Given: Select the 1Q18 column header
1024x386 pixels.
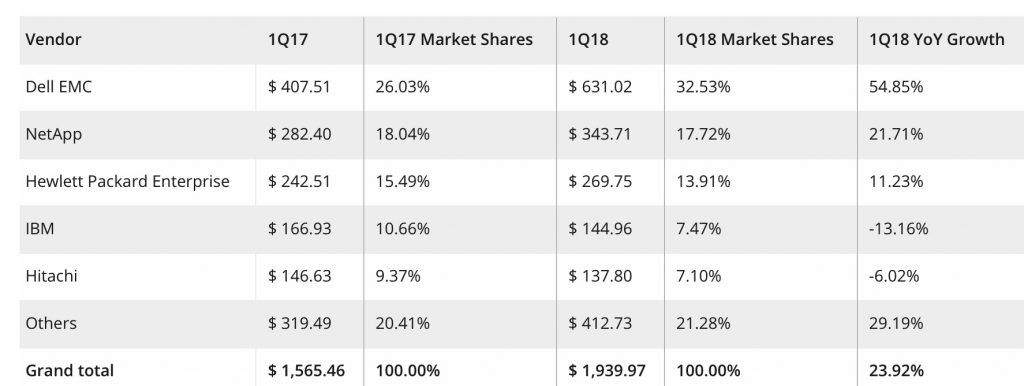Looking at the screenshot, I should pyautogui.click(x=588, y=39).
